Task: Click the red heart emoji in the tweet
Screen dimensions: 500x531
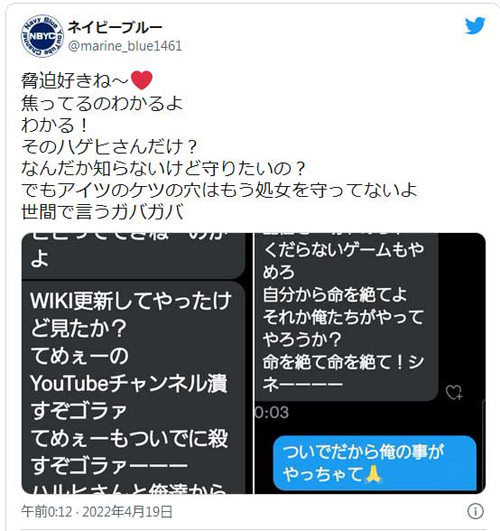Action: coord(142,80)
